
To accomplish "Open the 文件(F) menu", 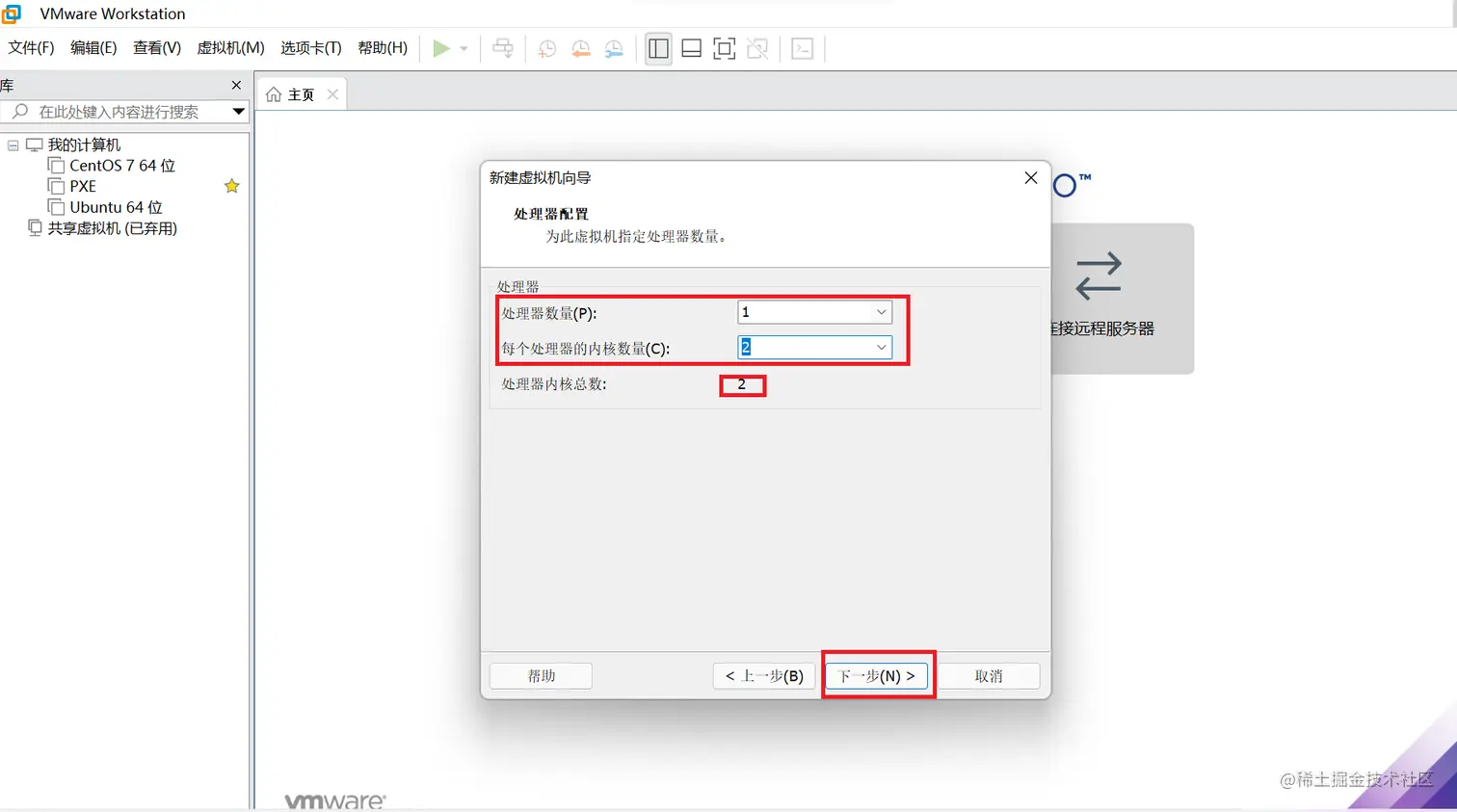I will (x=32, y=48).
